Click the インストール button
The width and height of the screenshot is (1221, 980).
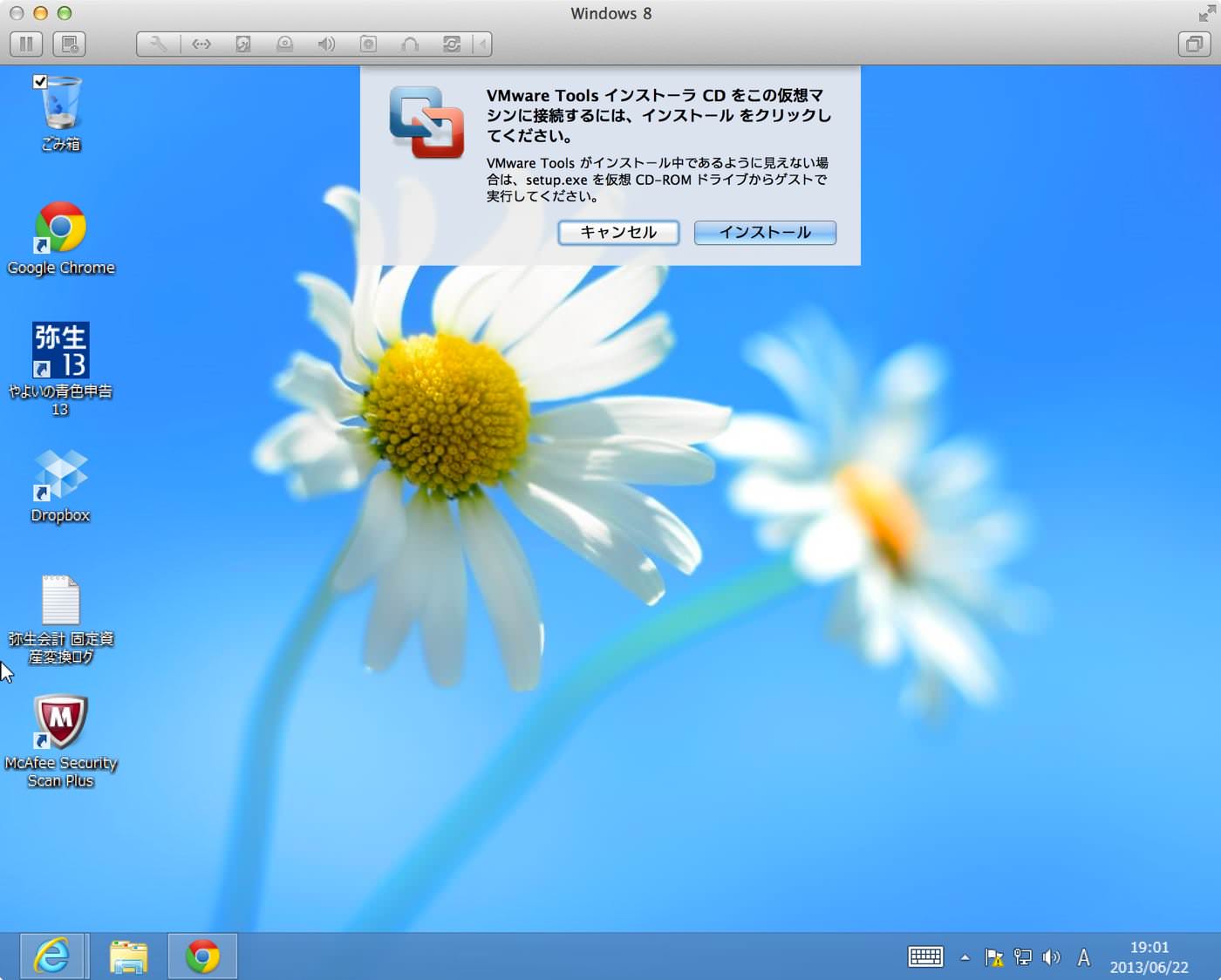[765, 233]
